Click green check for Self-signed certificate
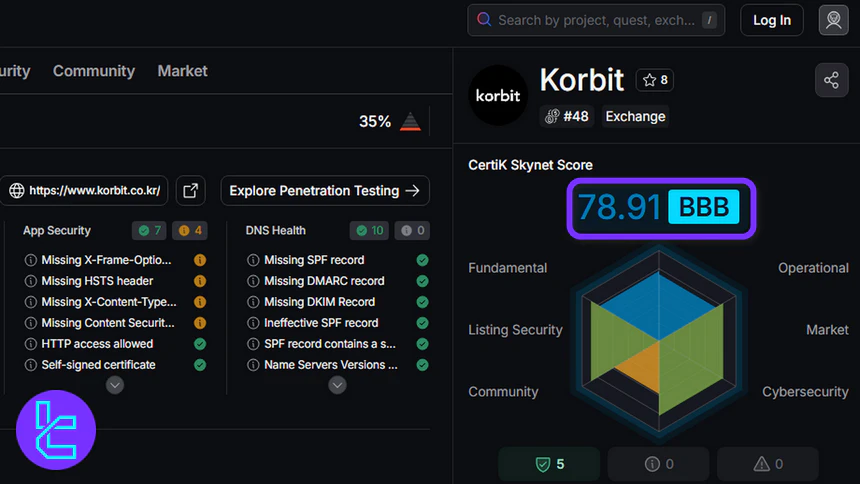This screenshot has width=860, height=484. (x=200, y=365)
